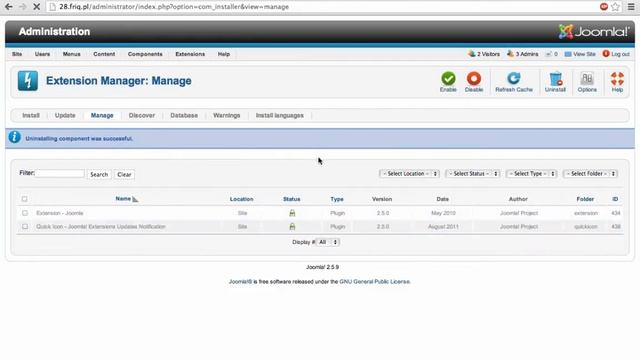Viewport: 640px width, 360px height.
Task: Switch to the Warnings tab
Action: [227, 116]
